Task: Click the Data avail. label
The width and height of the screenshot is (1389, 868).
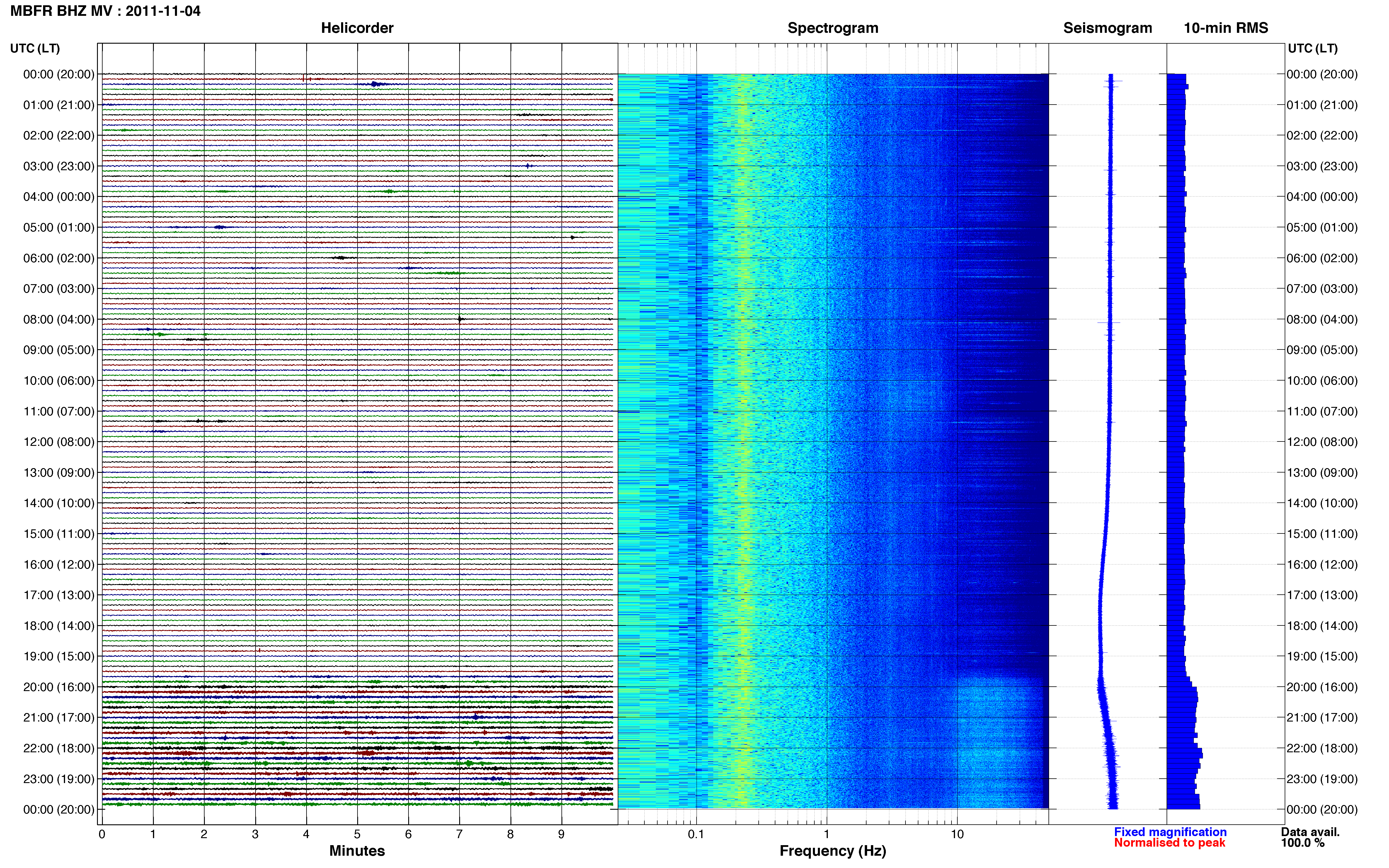Action: click(1310, 832)
